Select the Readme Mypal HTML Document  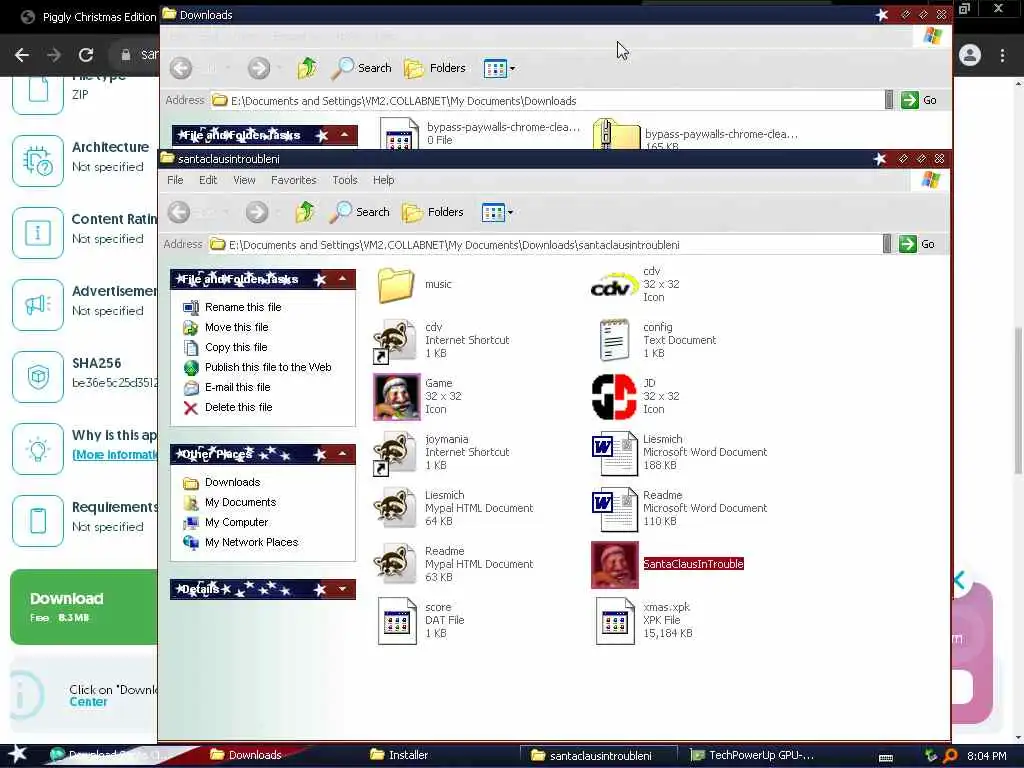(x=395, y=564)
